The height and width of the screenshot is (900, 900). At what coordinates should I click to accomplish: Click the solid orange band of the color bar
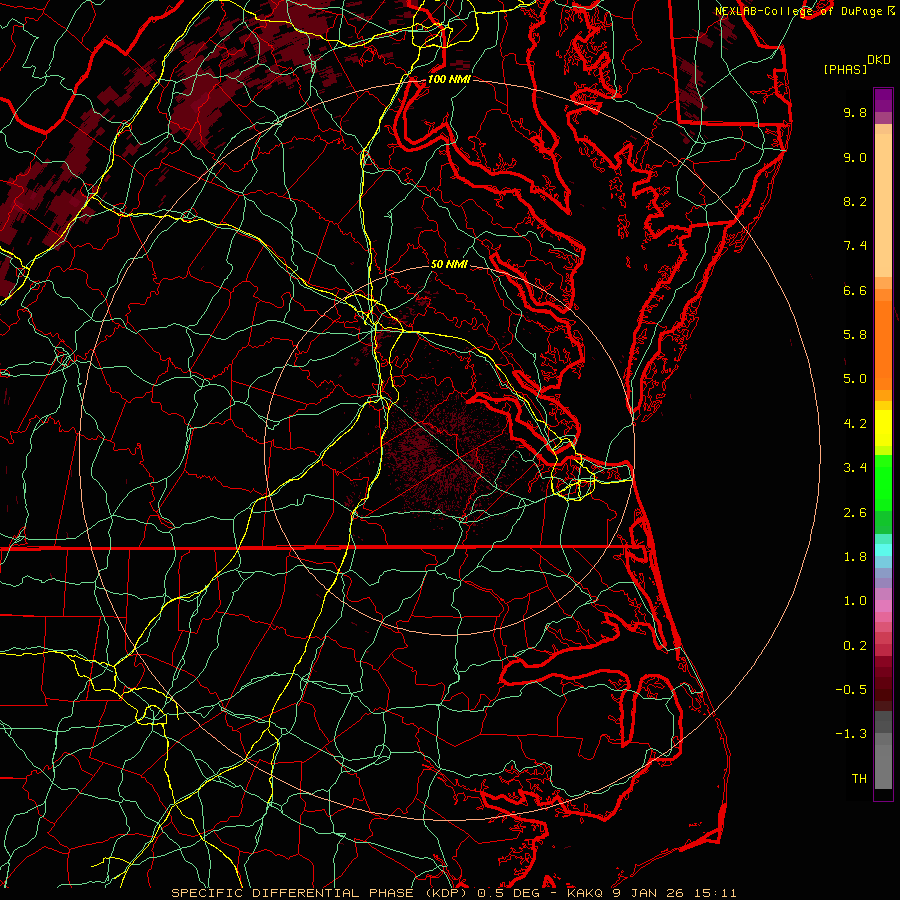click(x=883, y=346)
